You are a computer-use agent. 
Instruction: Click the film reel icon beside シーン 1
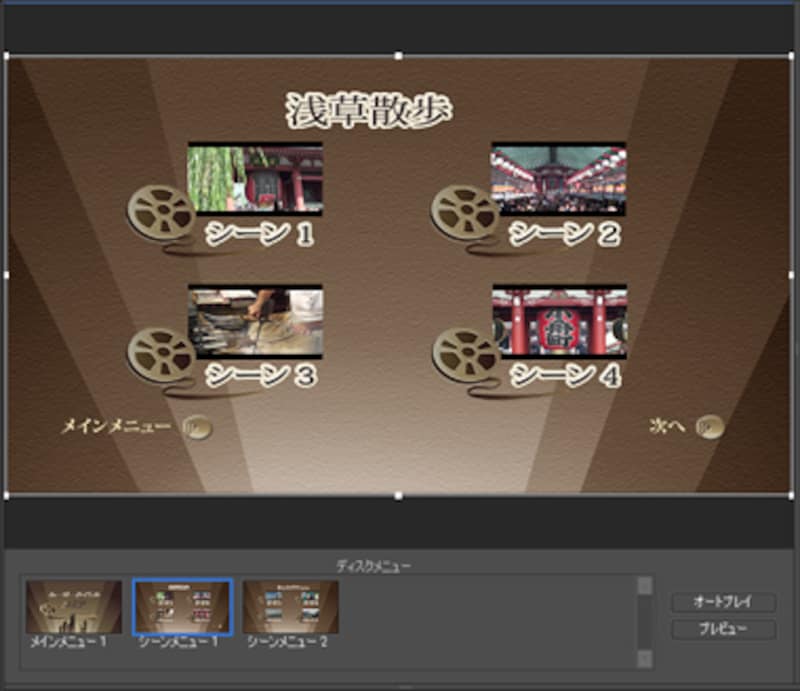coord(160,211)
